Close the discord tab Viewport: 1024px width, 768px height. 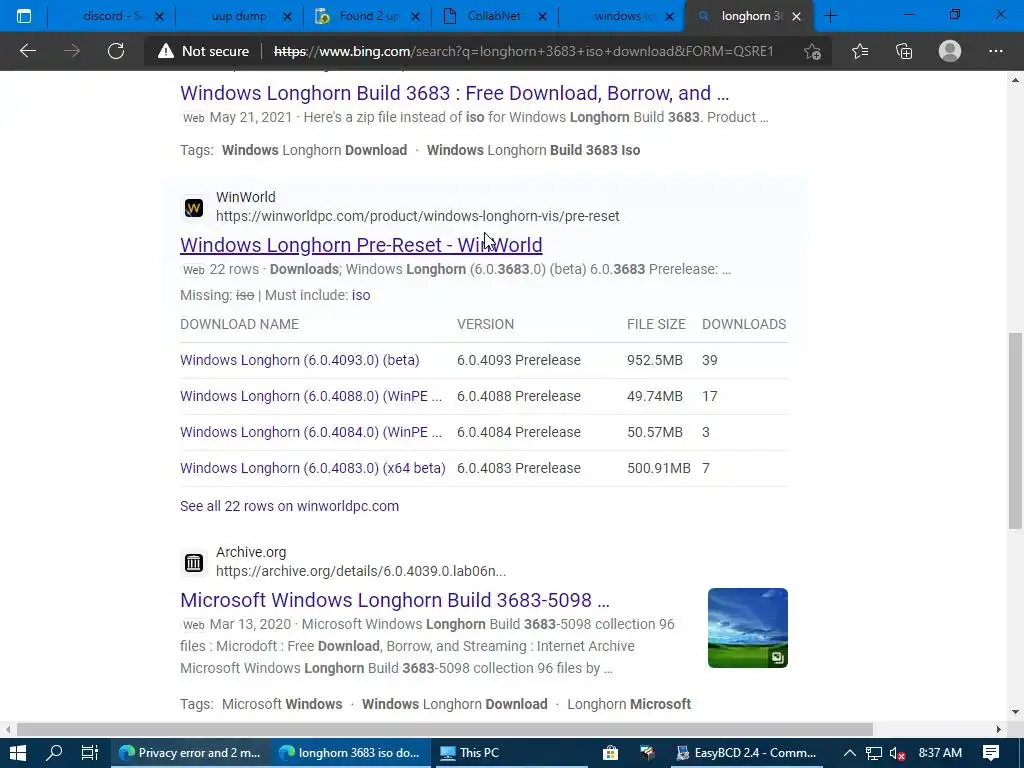[159, 17]
